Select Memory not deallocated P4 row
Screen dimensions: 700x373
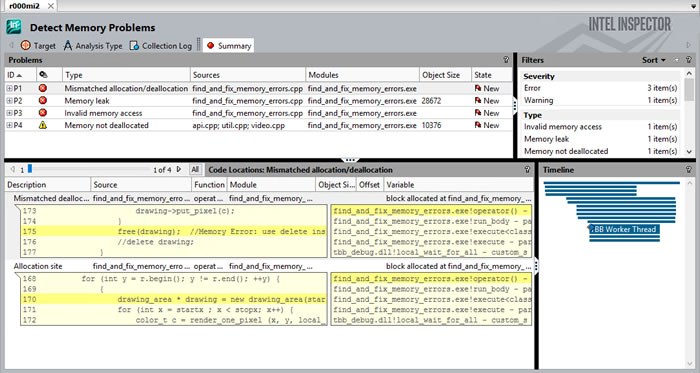(x=258, y=125)
